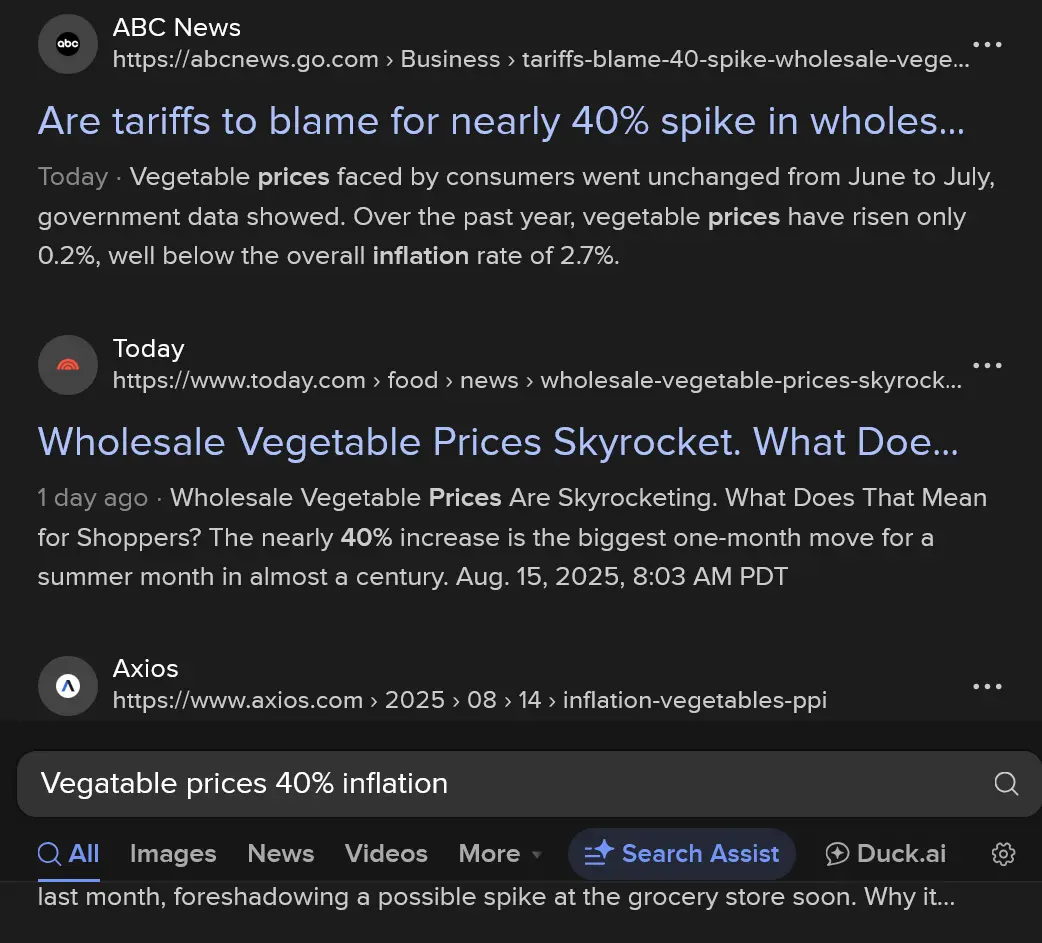Open the search settings gear icon
This screenshot has height=943, width=1042.
pos(1003,854)
